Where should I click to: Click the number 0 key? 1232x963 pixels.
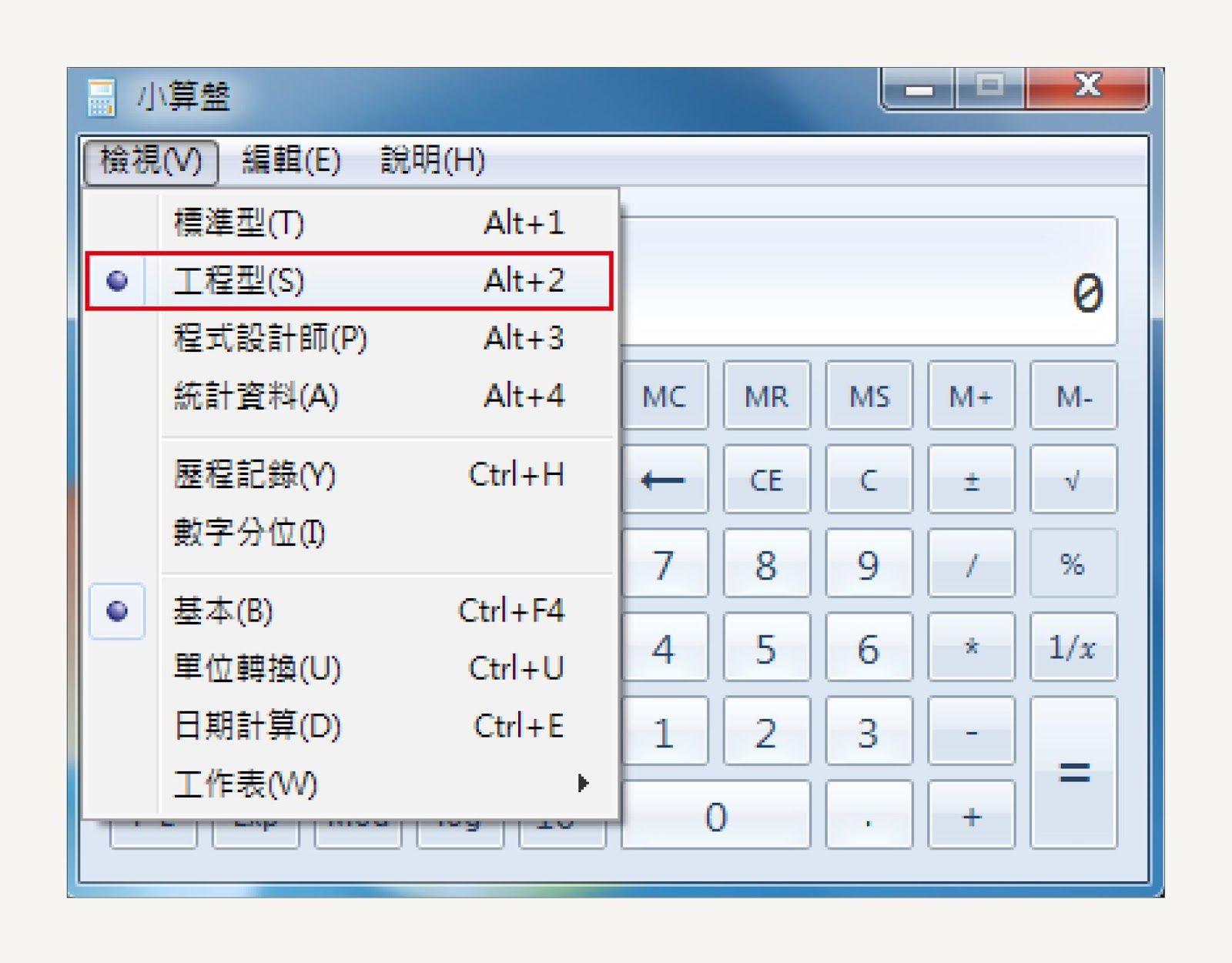coord(716,815)
